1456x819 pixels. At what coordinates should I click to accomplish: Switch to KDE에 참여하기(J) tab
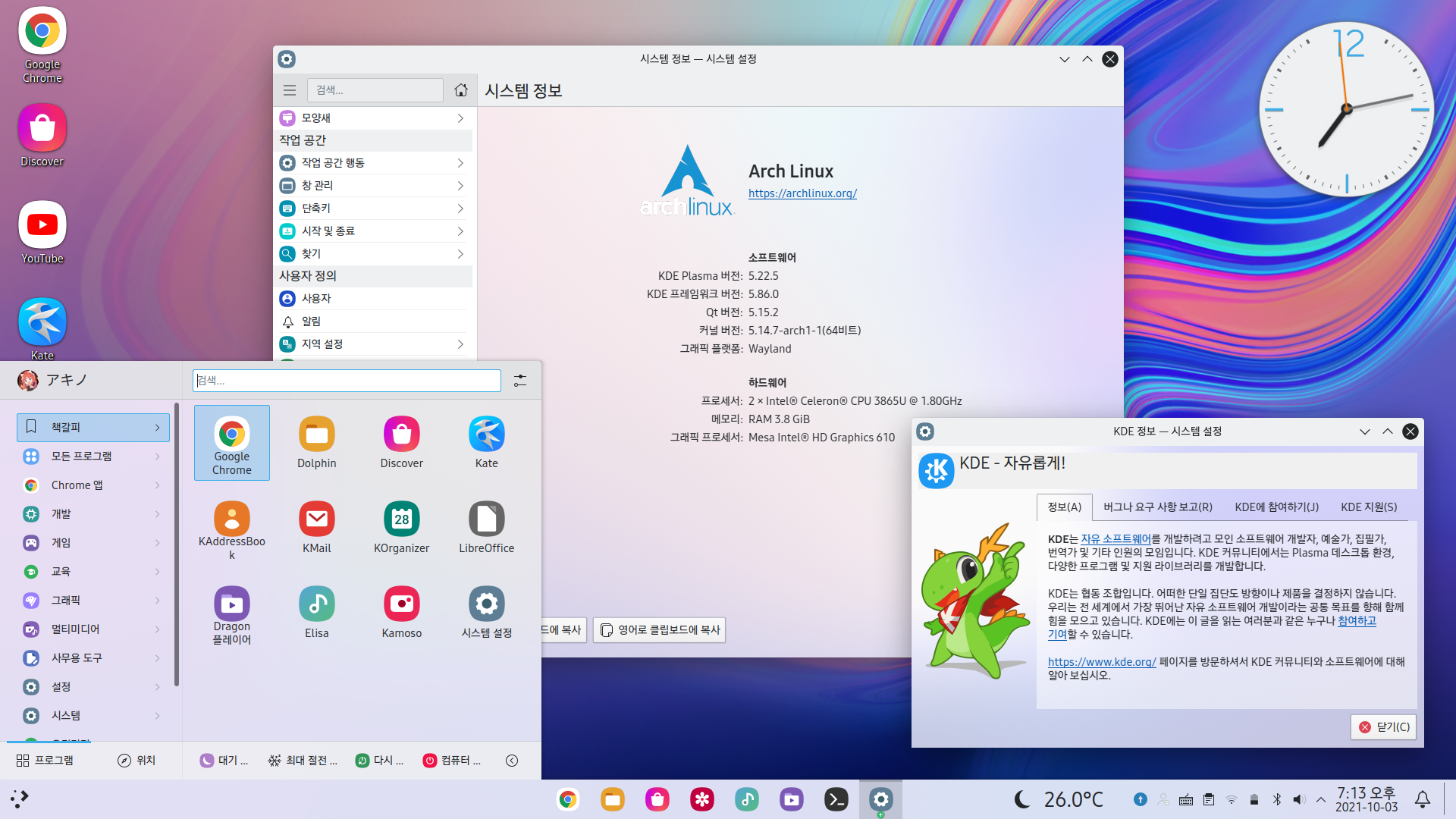pos(1276,507)
